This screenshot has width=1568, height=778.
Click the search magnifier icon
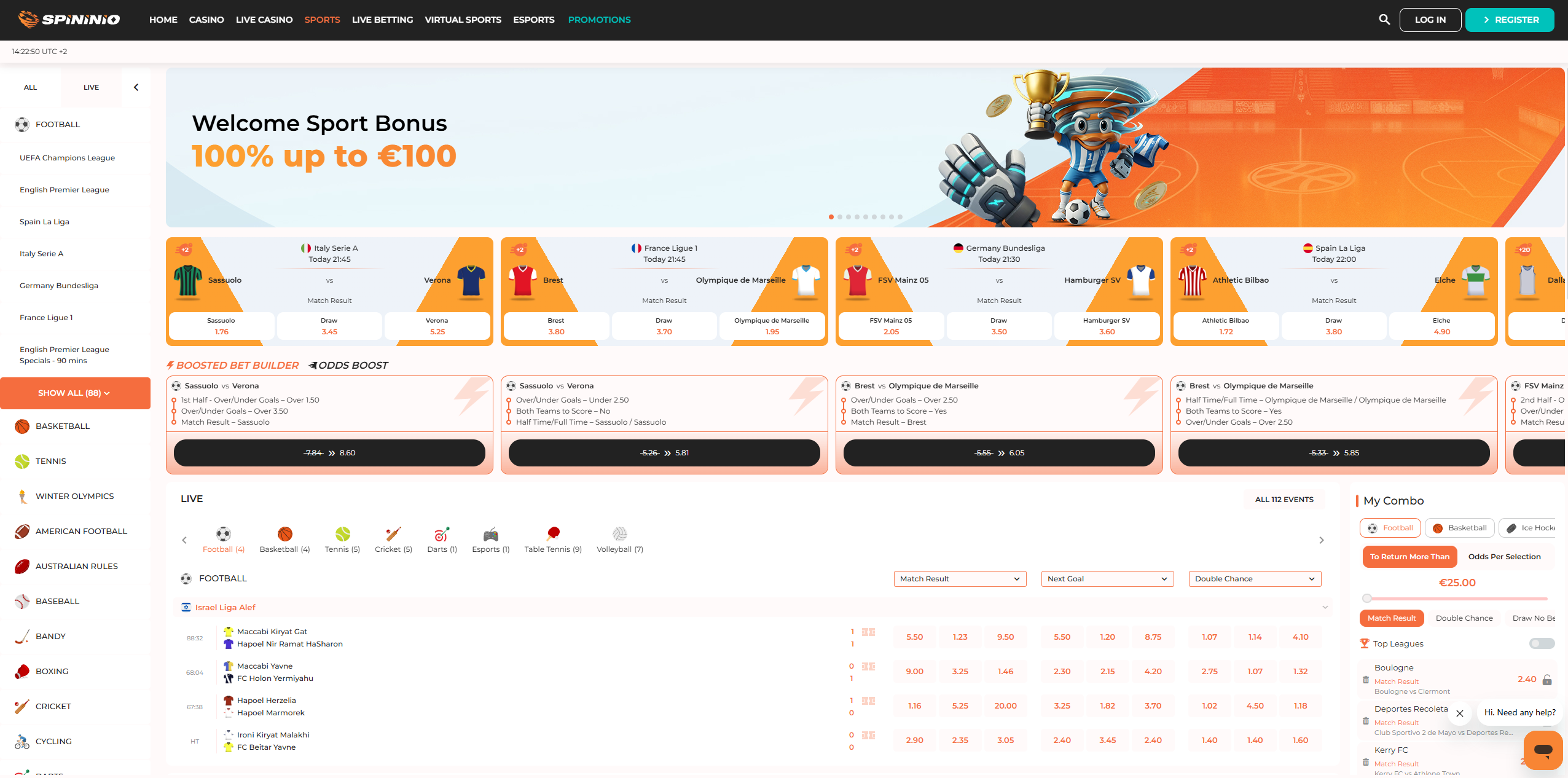pos(1384,19)
